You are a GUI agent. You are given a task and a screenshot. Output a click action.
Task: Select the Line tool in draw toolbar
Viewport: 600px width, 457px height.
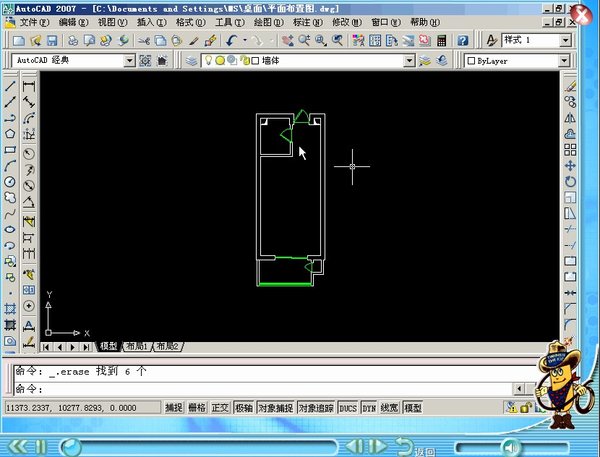[10, 86]
